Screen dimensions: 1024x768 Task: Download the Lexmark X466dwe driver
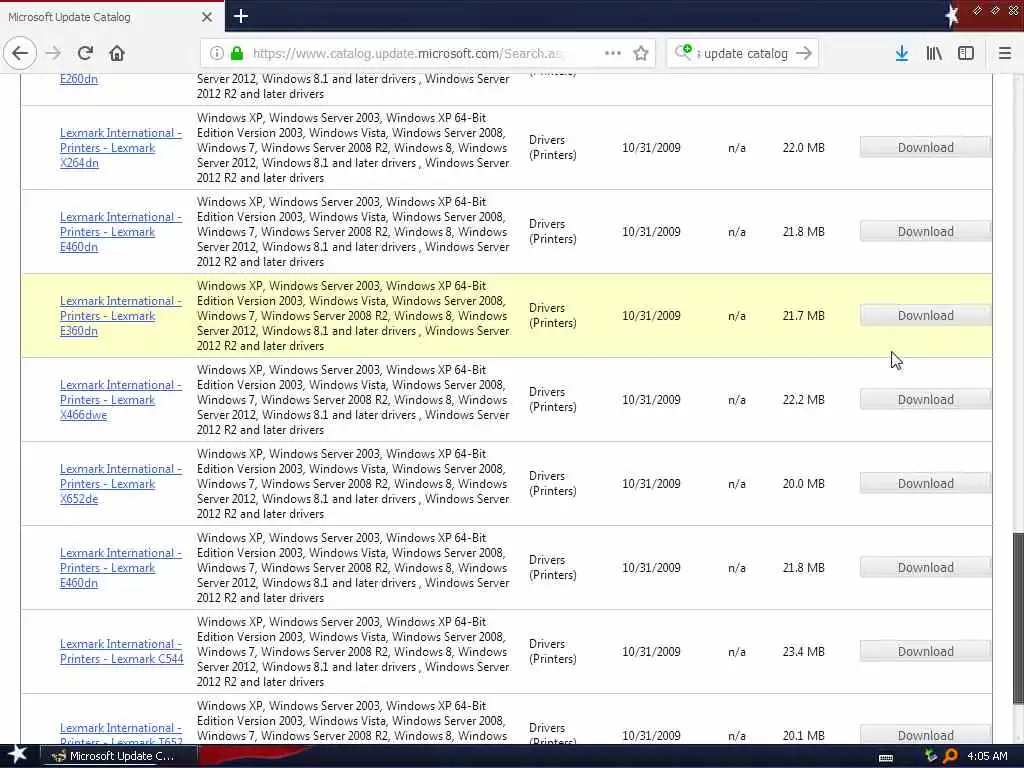tap(925, 400)
